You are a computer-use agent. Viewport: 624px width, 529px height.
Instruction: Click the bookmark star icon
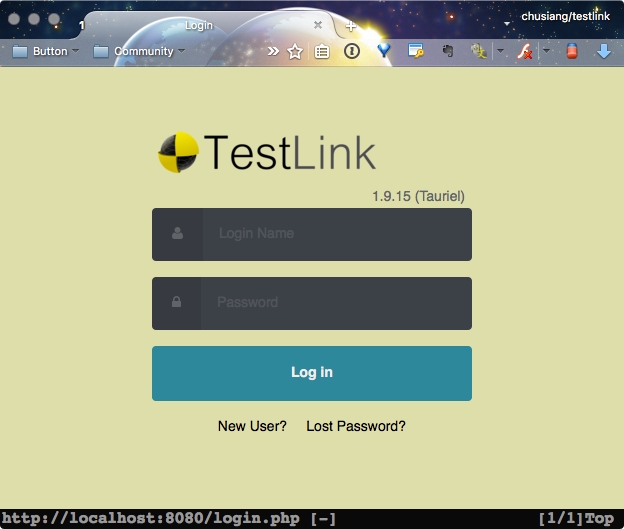point(295,52)
